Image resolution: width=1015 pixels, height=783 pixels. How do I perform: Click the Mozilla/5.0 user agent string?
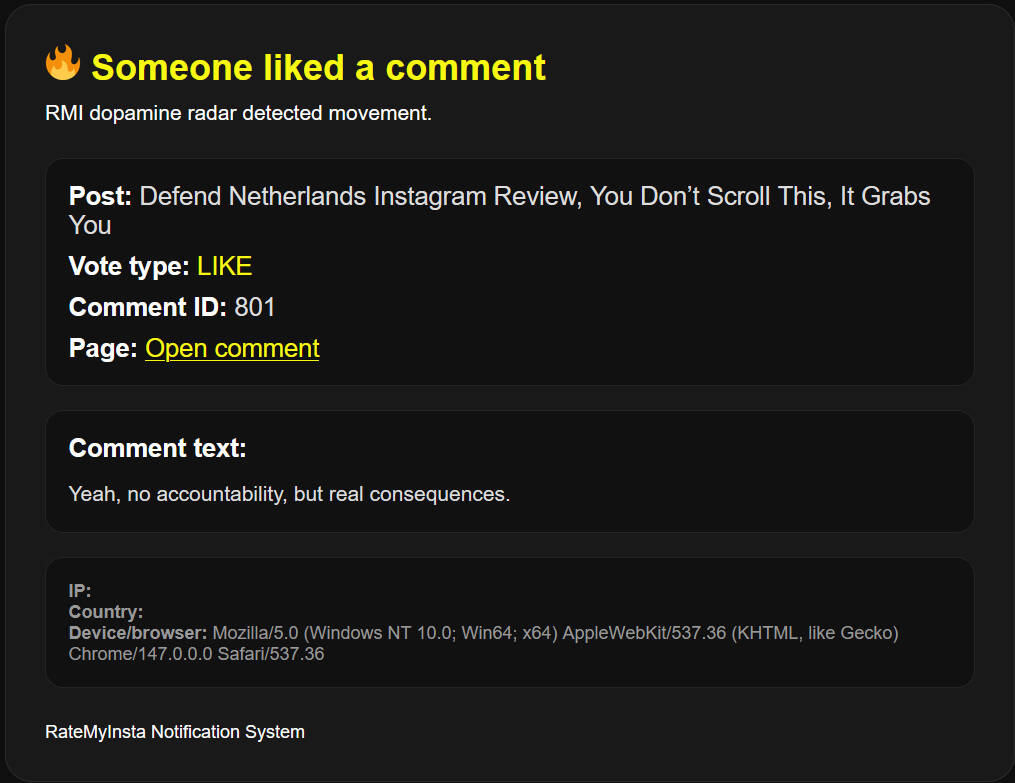coord(555,633)
